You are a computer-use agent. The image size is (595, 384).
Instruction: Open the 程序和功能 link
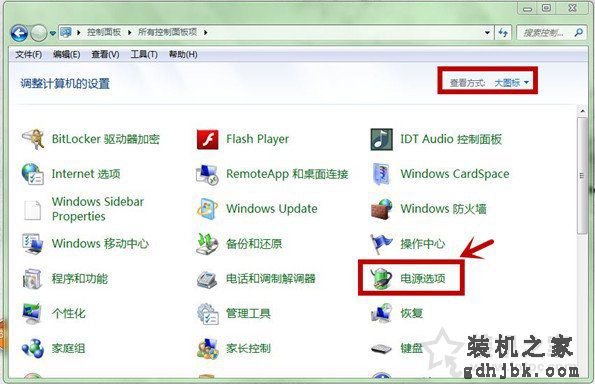80,279
